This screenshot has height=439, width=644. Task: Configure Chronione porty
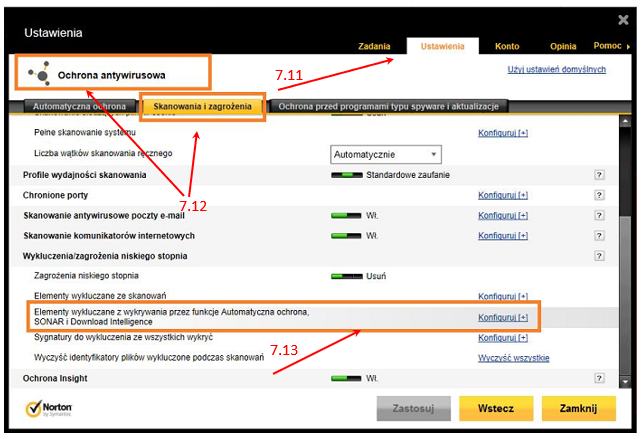tap(503, 195)
